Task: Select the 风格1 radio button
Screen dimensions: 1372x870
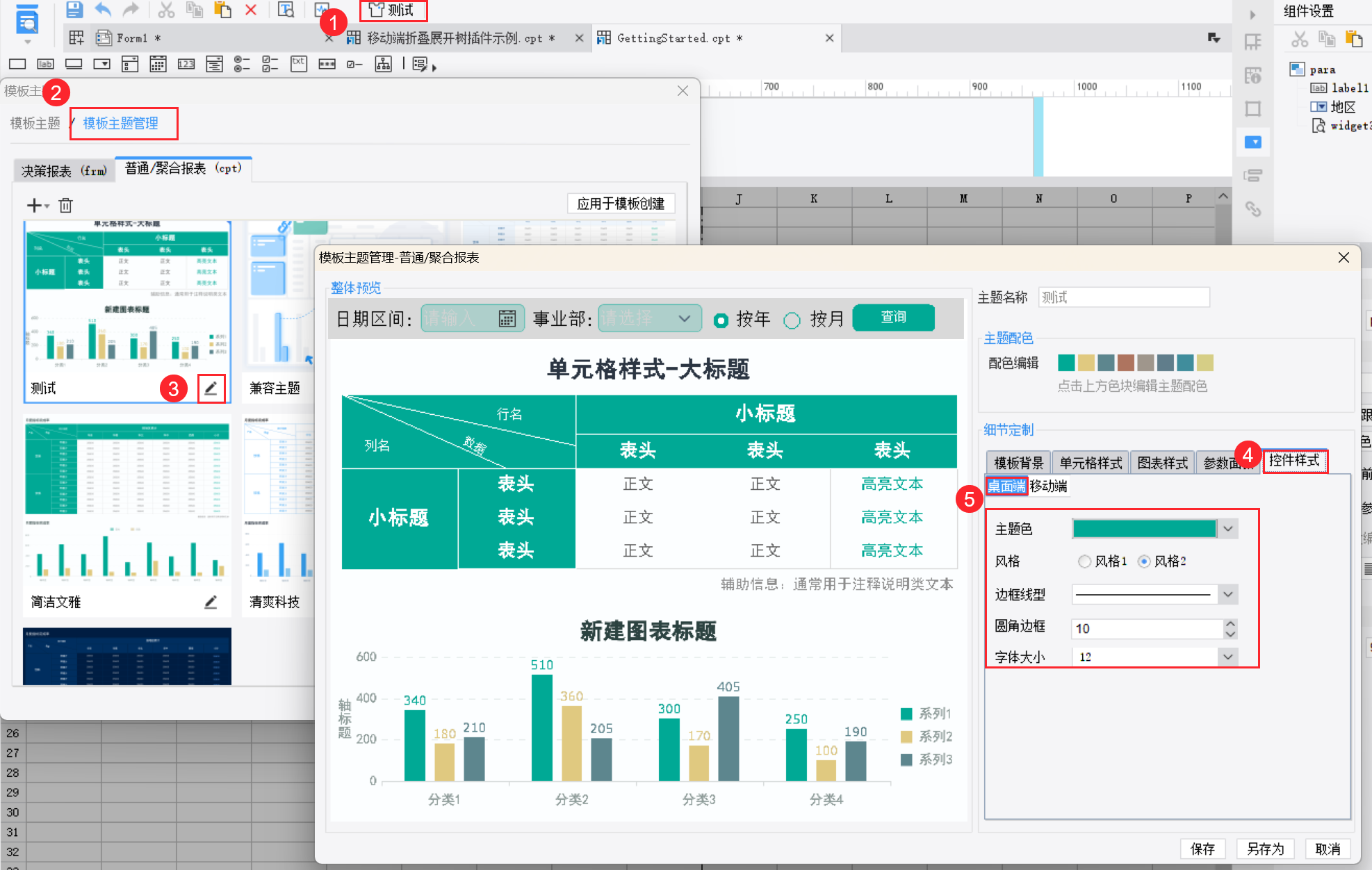Action: [x=1084, y=561]
